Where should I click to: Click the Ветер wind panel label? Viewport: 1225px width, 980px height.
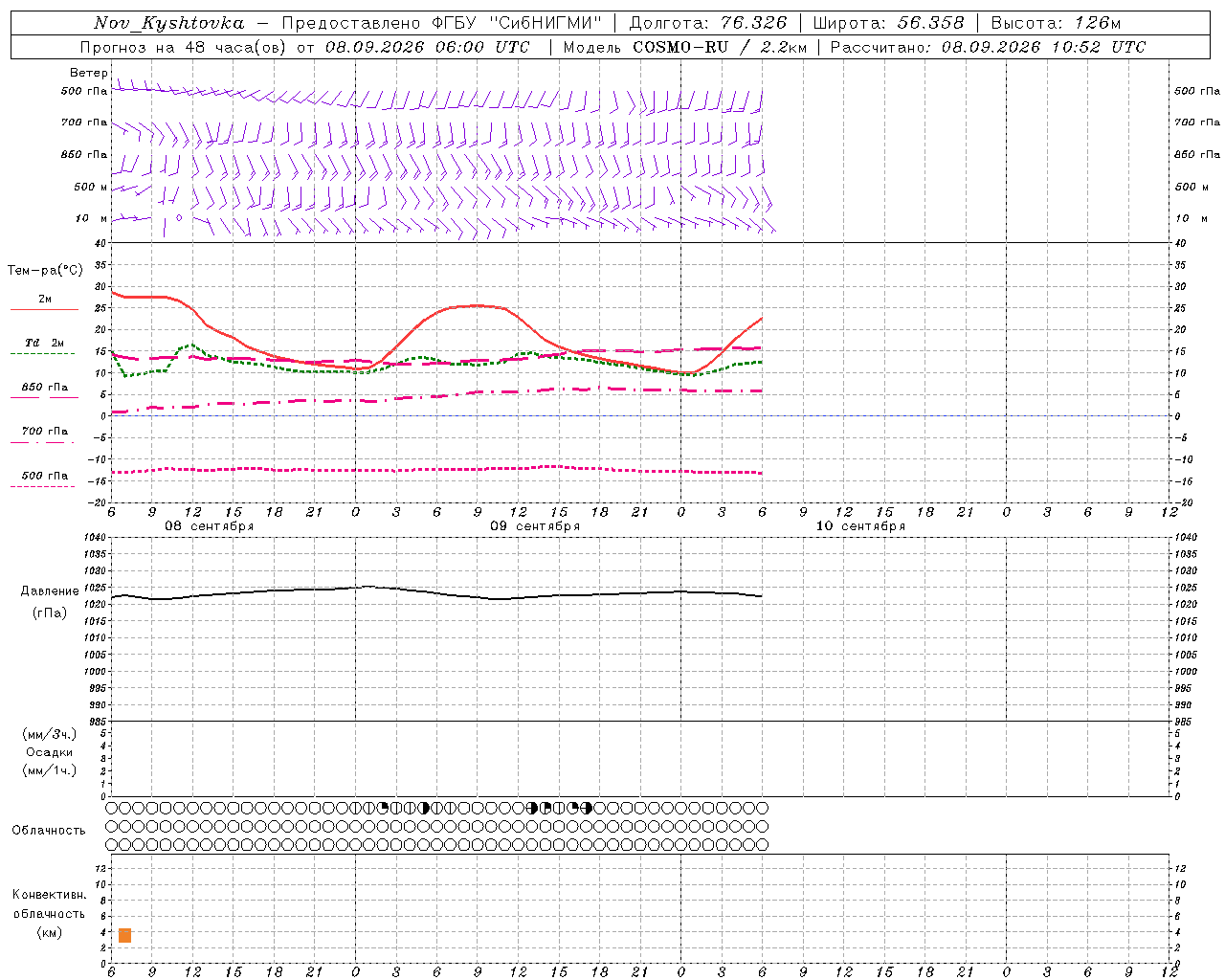(89, 73)
